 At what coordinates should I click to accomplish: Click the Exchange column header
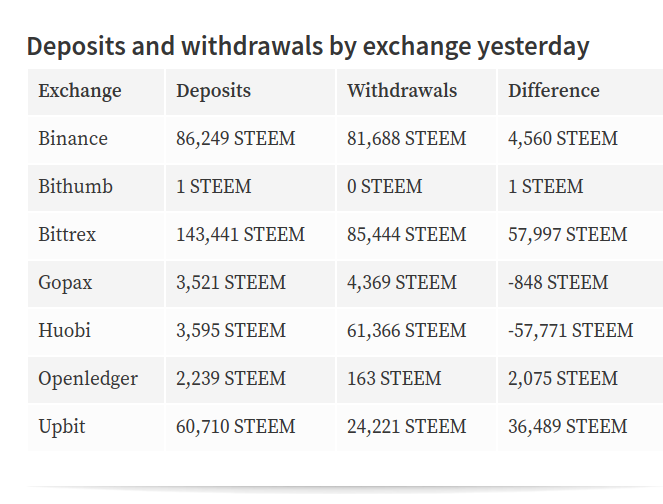[x=80, y=91]
